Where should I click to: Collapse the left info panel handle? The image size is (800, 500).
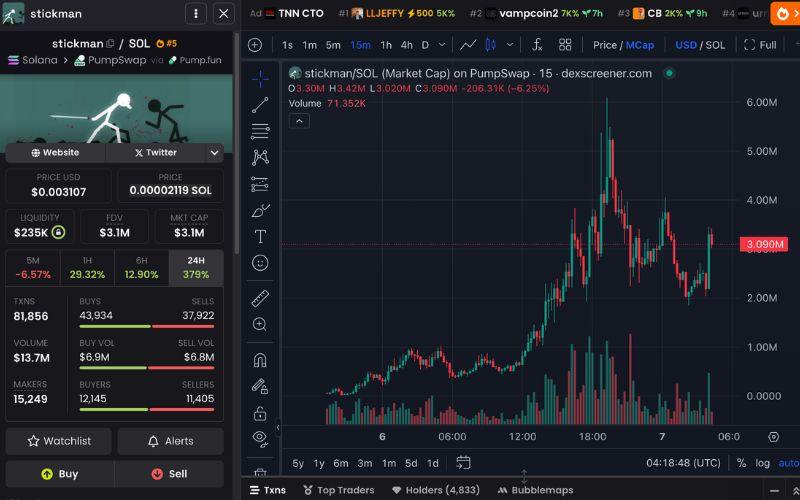[278, 428]
